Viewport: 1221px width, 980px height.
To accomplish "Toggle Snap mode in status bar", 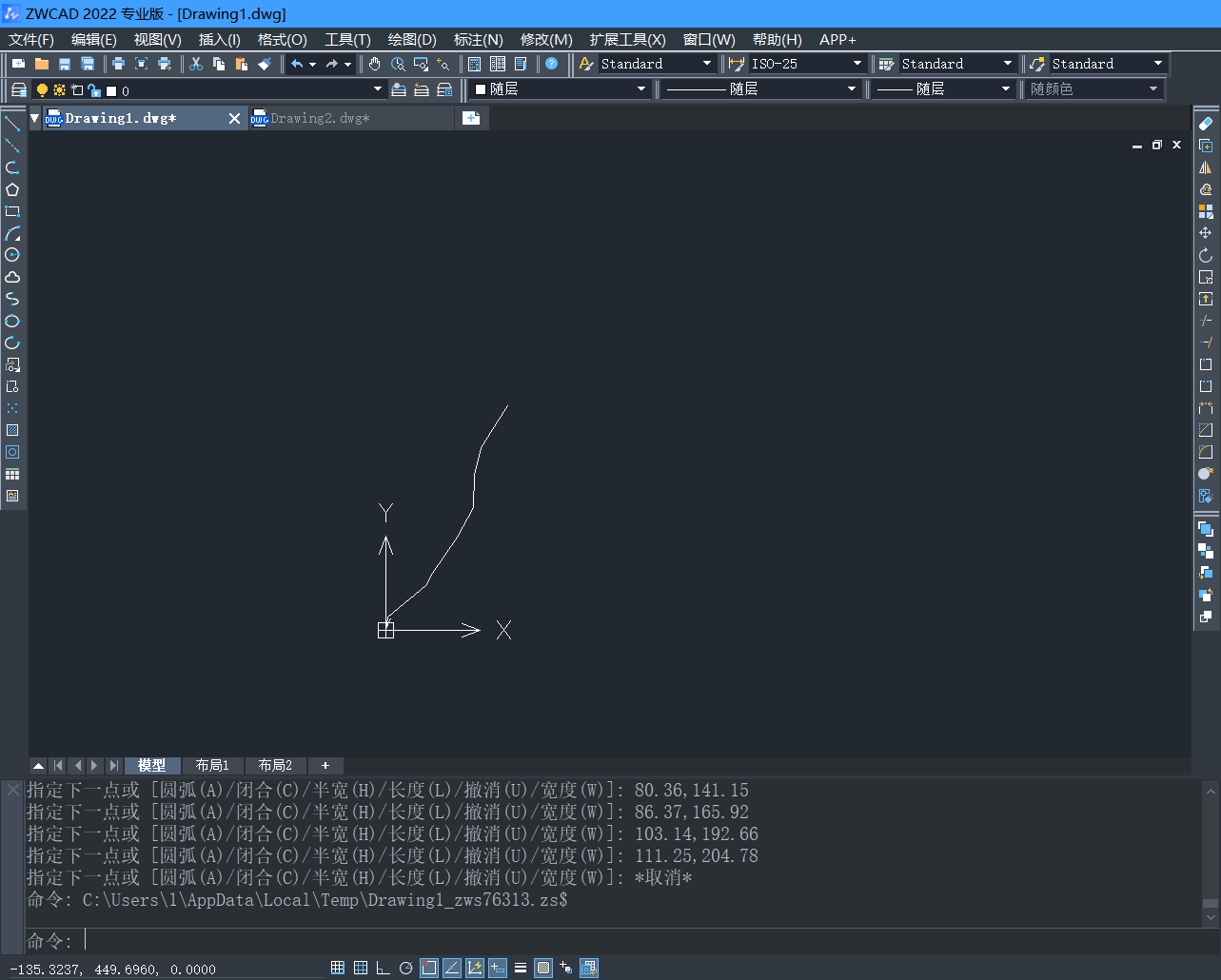I will click(338, 968).
